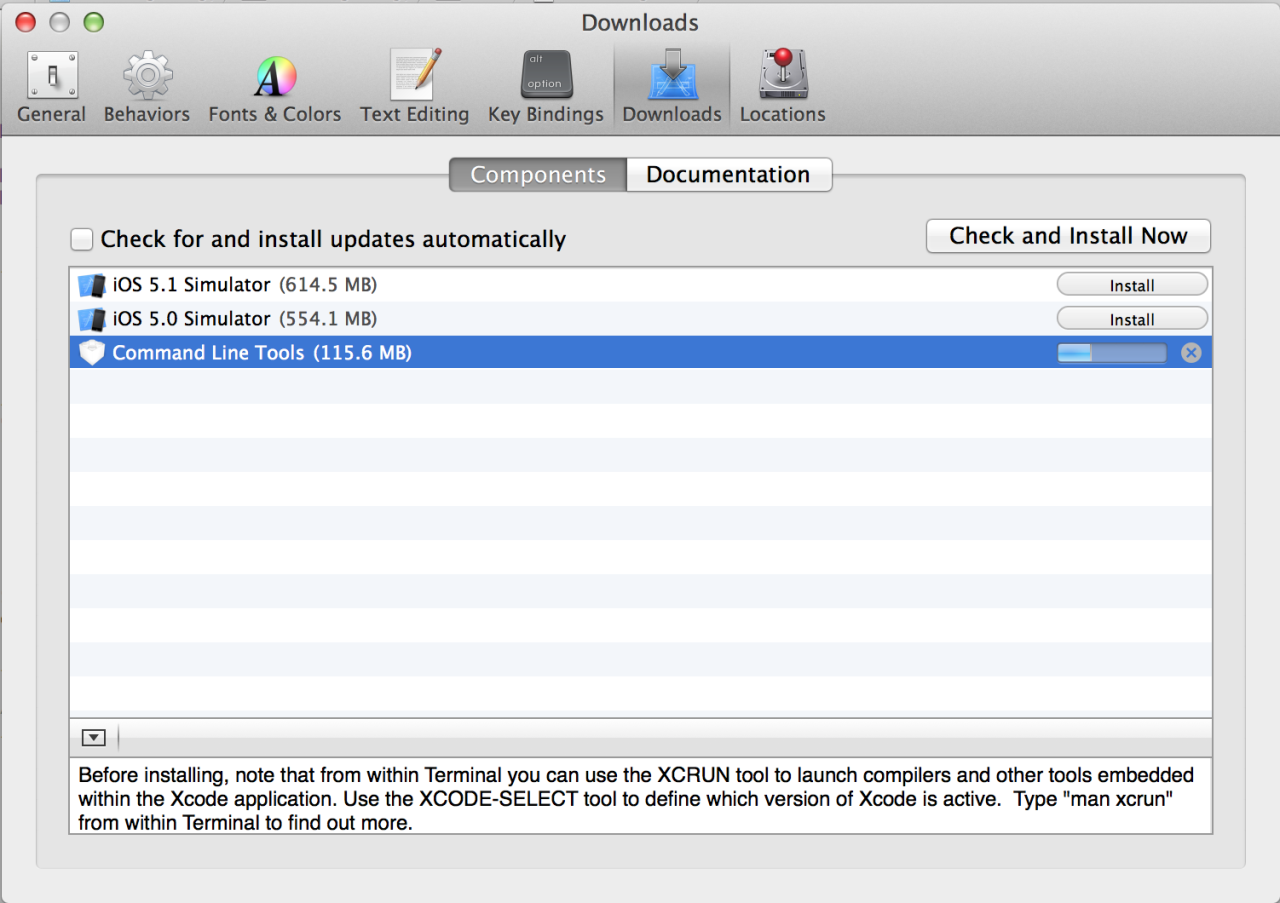Viewport: 1280px width, 903px height.
Task: Install the iOS 5.0 Simulator
Action: (x=1132, y=320)
